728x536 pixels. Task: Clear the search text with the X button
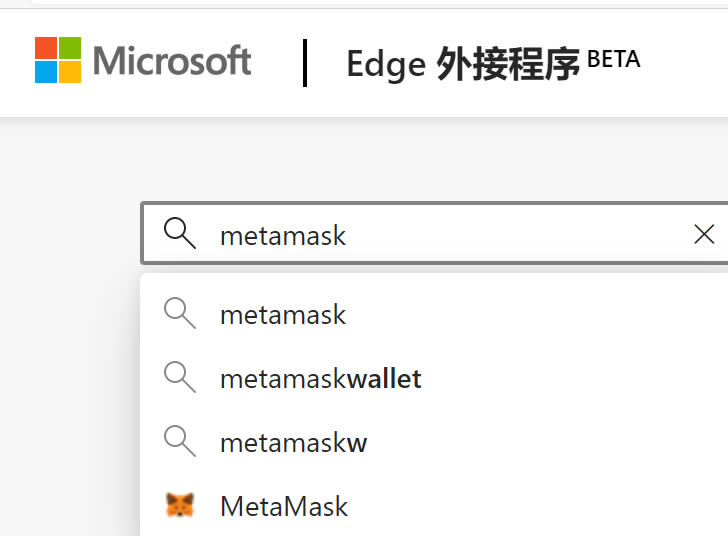[x=704, y=234]
